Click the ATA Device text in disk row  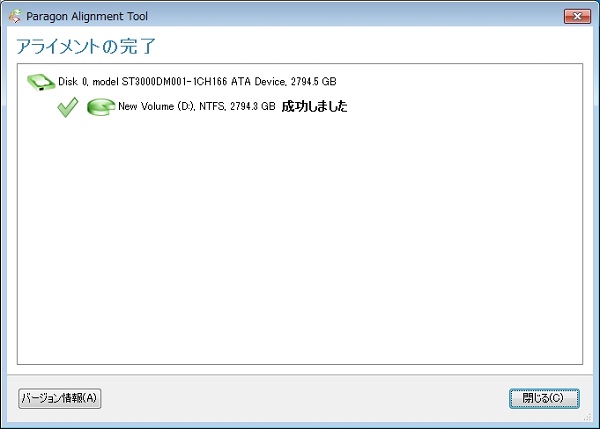click(259, 82)
